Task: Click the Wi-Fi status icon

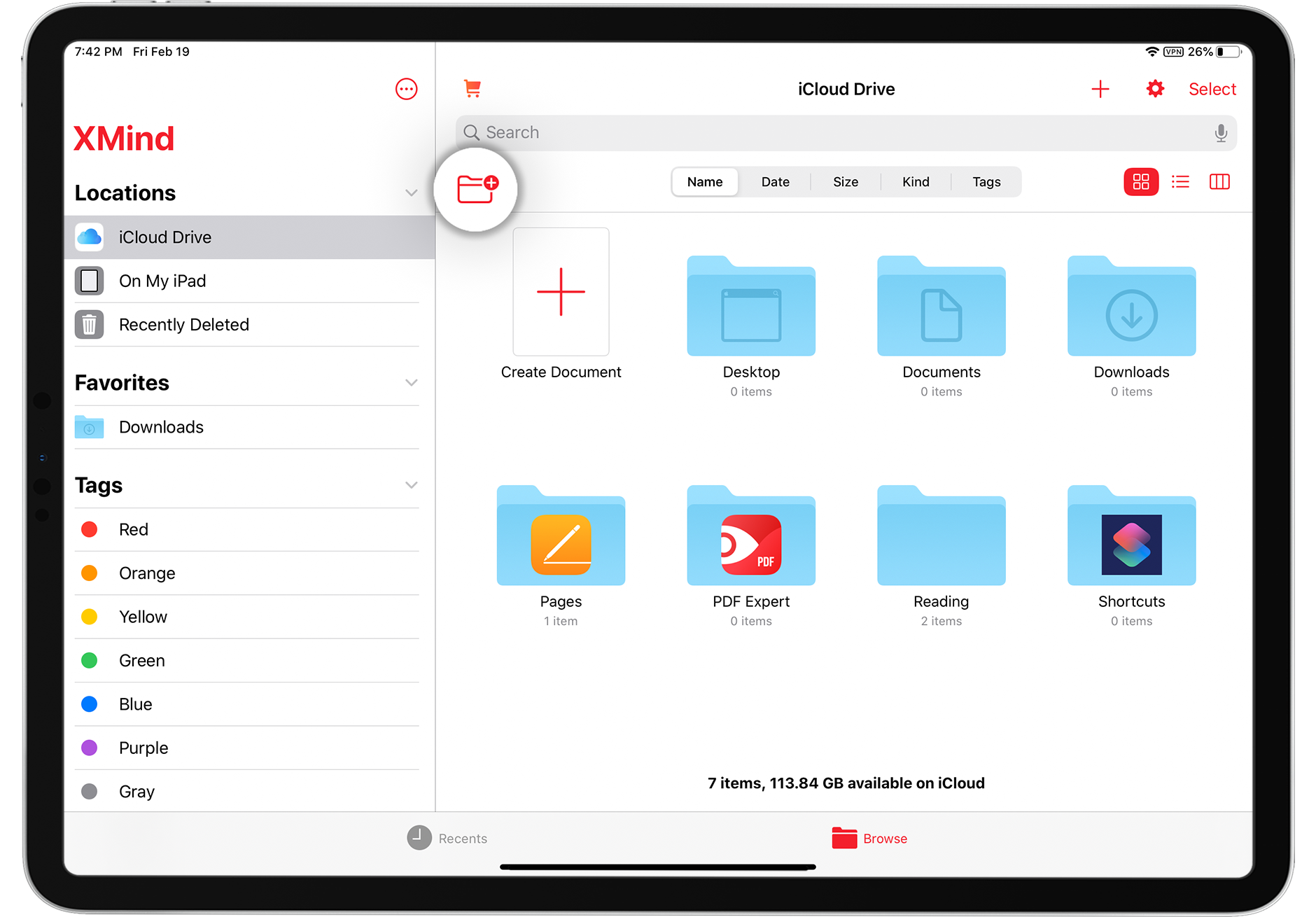Action: pyautogui.click(x=1151, y=52)
